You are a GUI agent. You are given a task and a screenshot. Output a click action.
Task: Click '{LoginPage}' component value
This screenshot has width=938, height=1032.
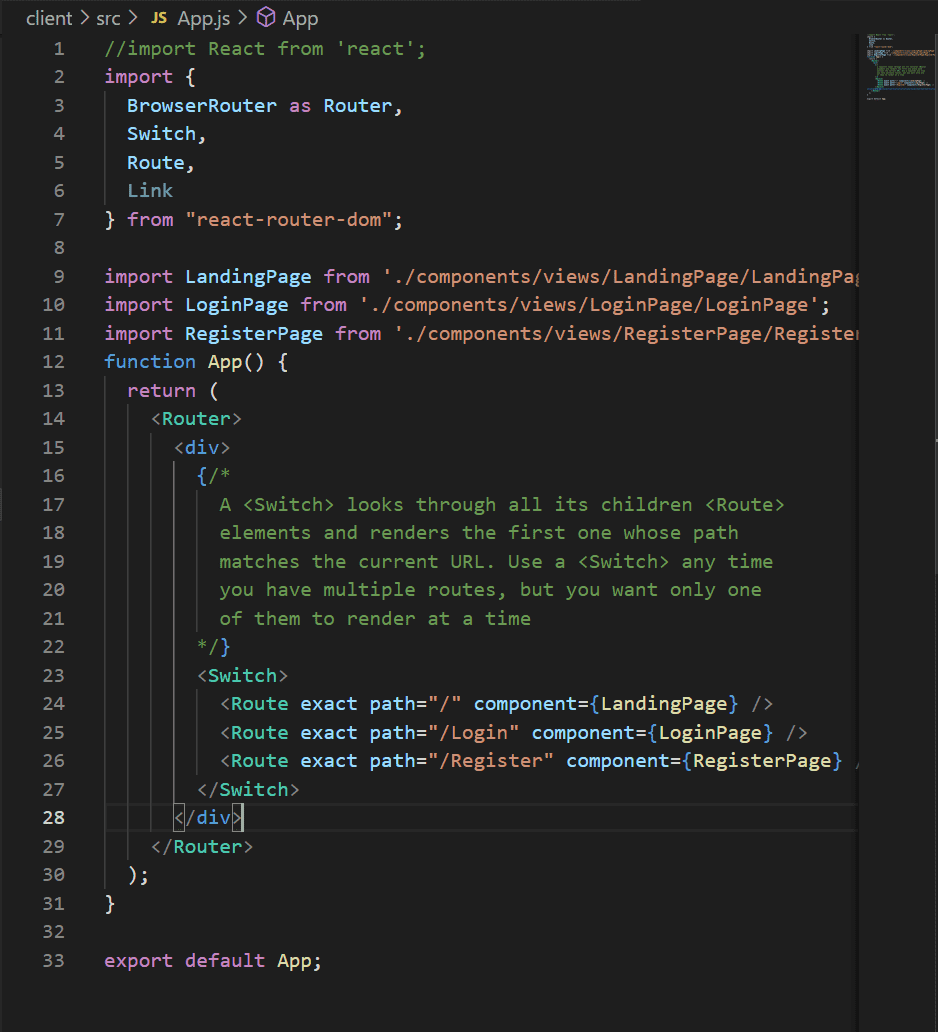(710, 733)
